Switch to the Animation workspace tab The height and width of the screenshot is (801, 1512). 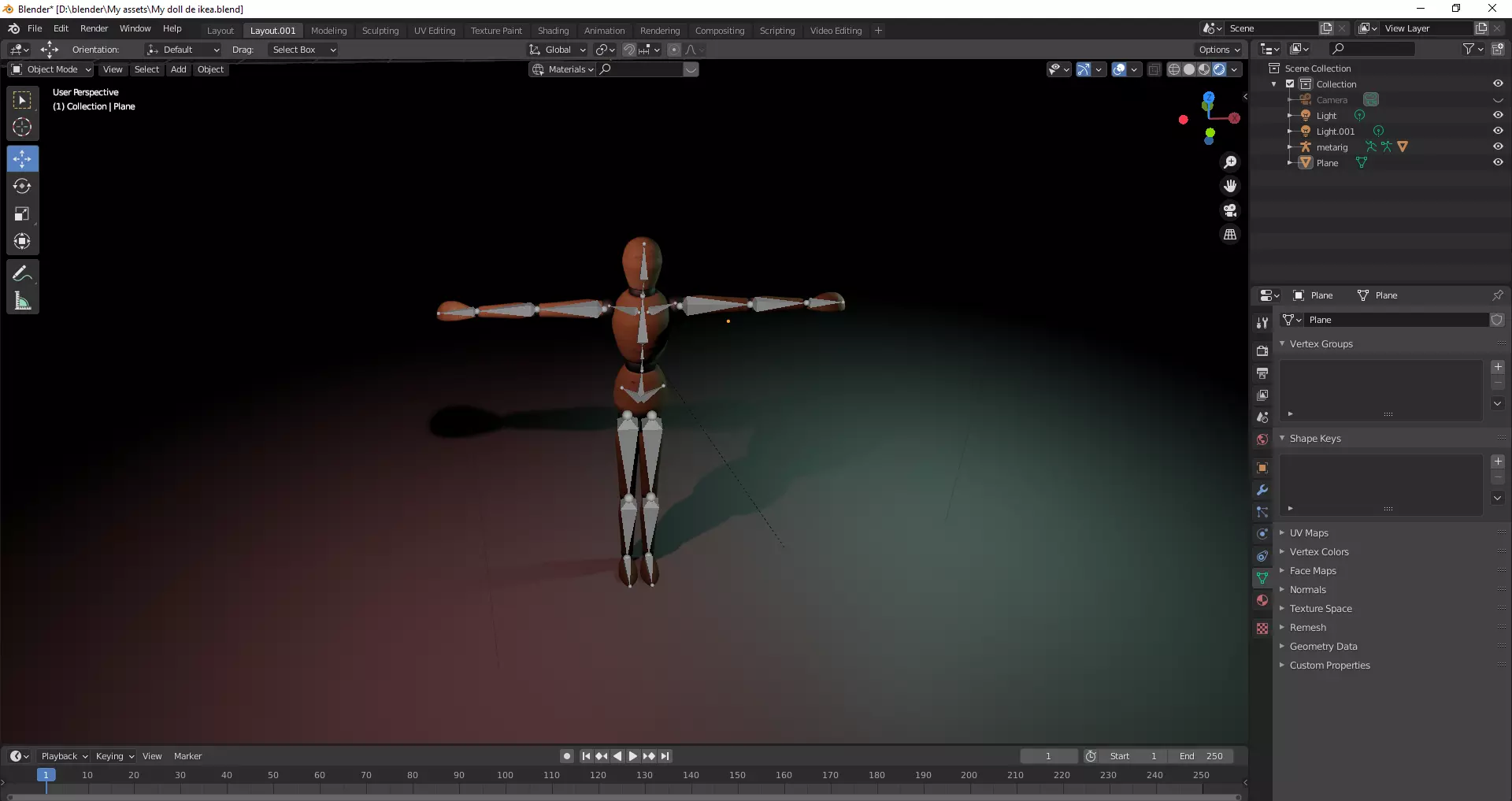pyautogui.click(x=604, y=31)
